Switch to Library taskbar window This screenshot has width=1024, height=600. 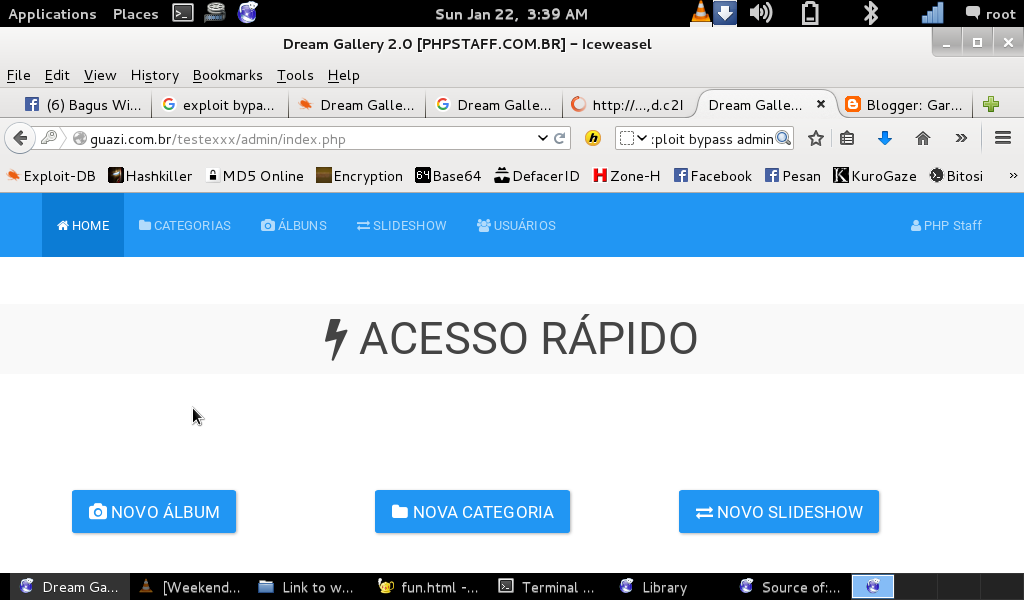point(654,587)
